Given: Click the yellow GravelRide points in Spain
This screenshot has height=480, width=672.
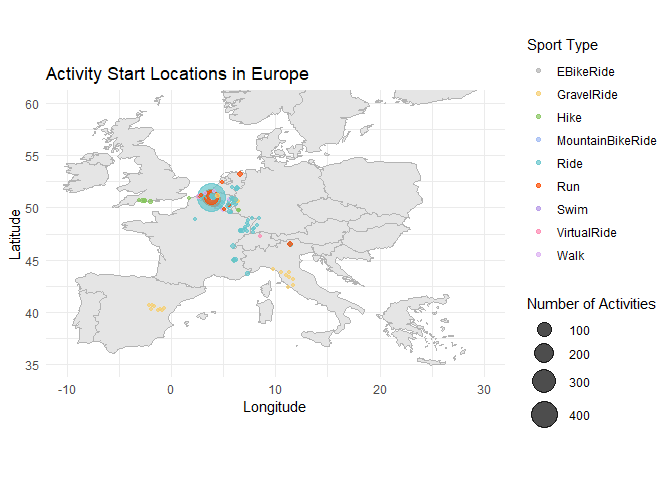Looking at the screenshot, I should (155, 307).
